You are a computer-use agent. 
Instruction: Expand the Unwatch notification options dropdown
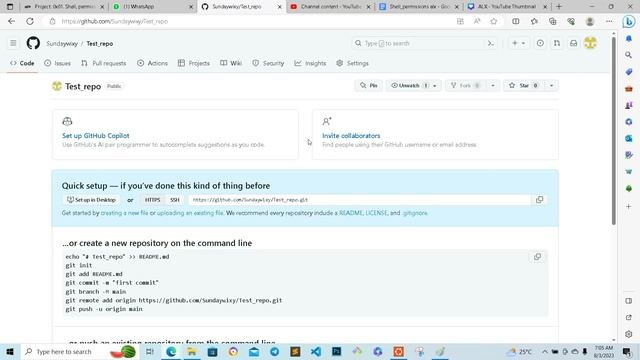(435, 86)
